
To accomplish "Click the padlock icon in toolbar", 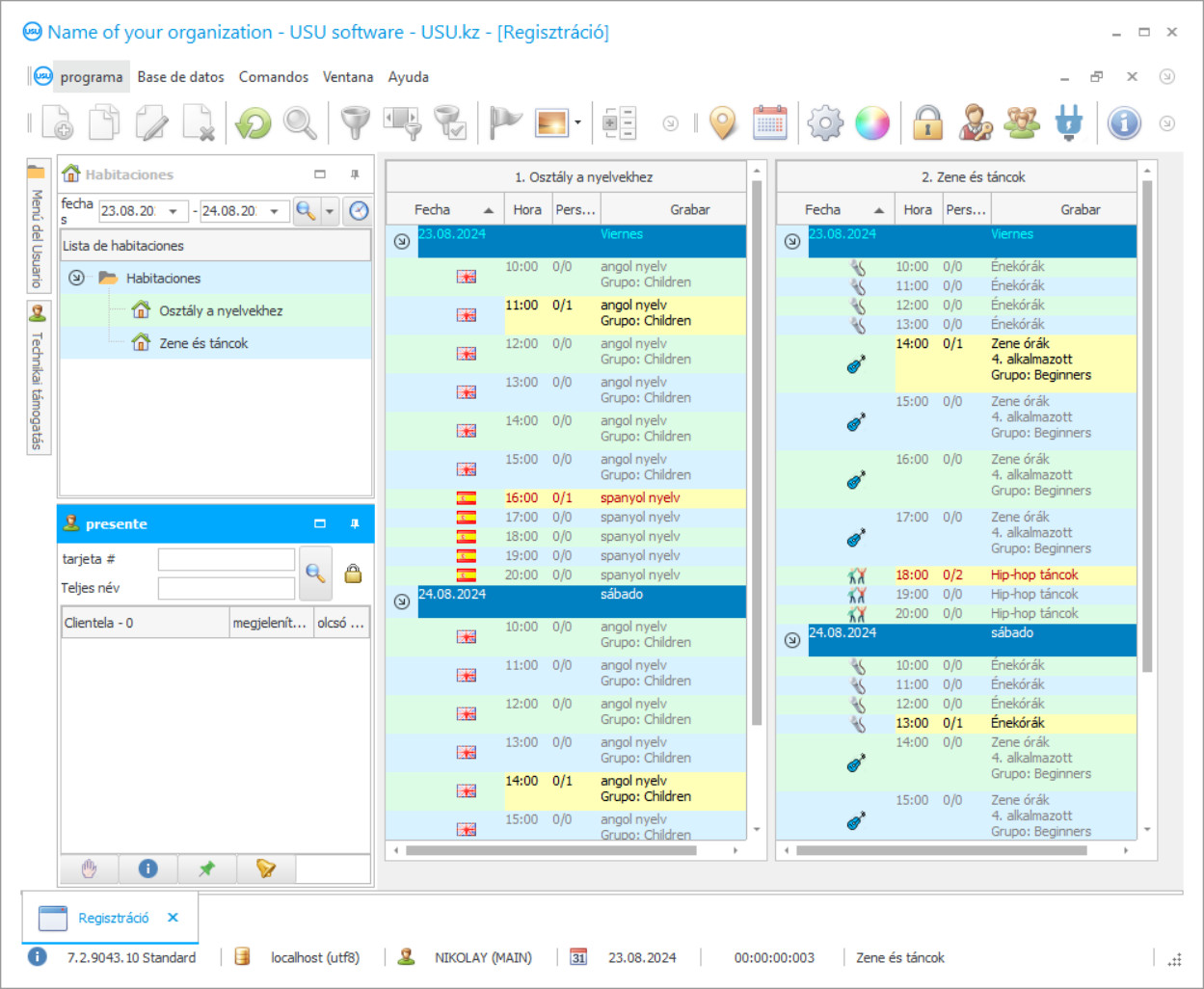I will [x=927, y=123].
